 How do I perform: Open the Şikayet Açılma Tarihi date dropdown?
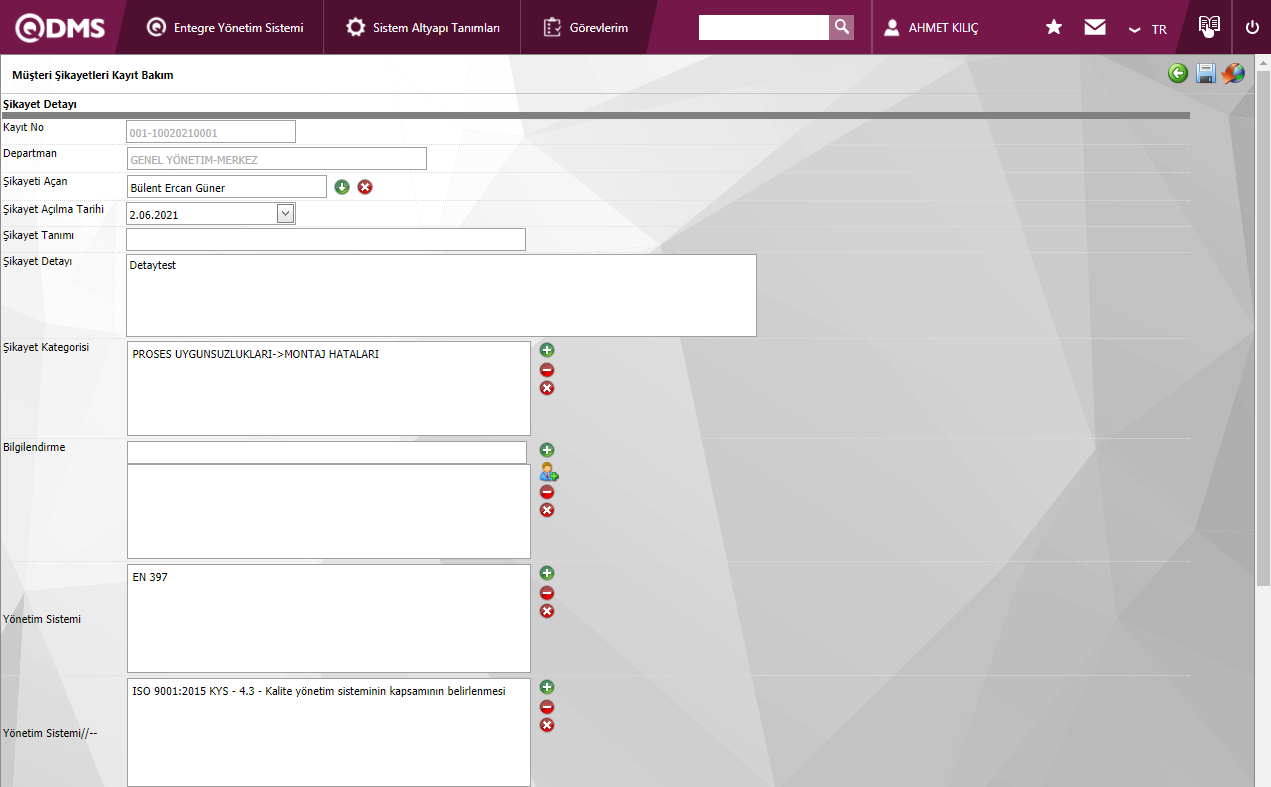[285, 213]
